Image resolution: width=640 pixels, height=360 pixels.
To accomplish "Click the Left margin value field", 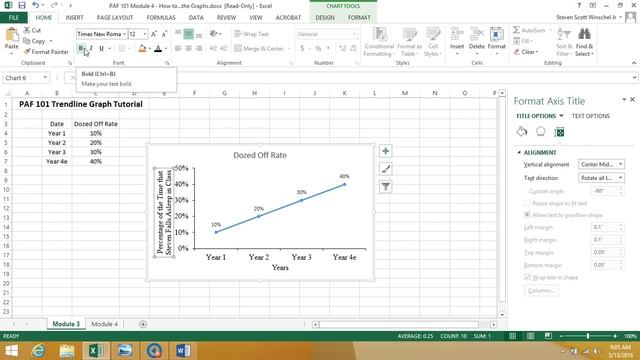I will tap(604, 227).
